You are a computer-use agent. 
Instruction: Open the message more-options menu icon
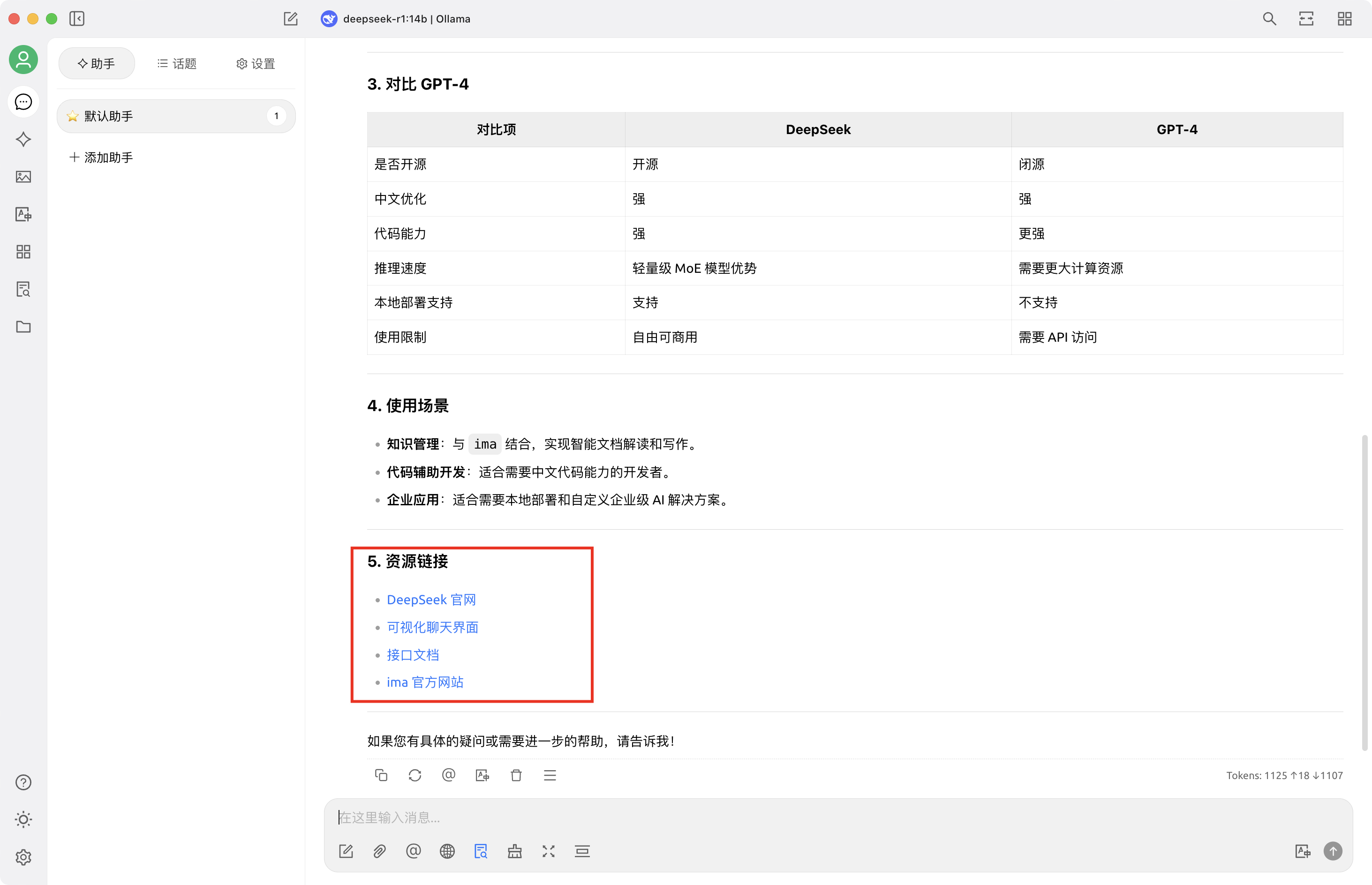(550, 775)
